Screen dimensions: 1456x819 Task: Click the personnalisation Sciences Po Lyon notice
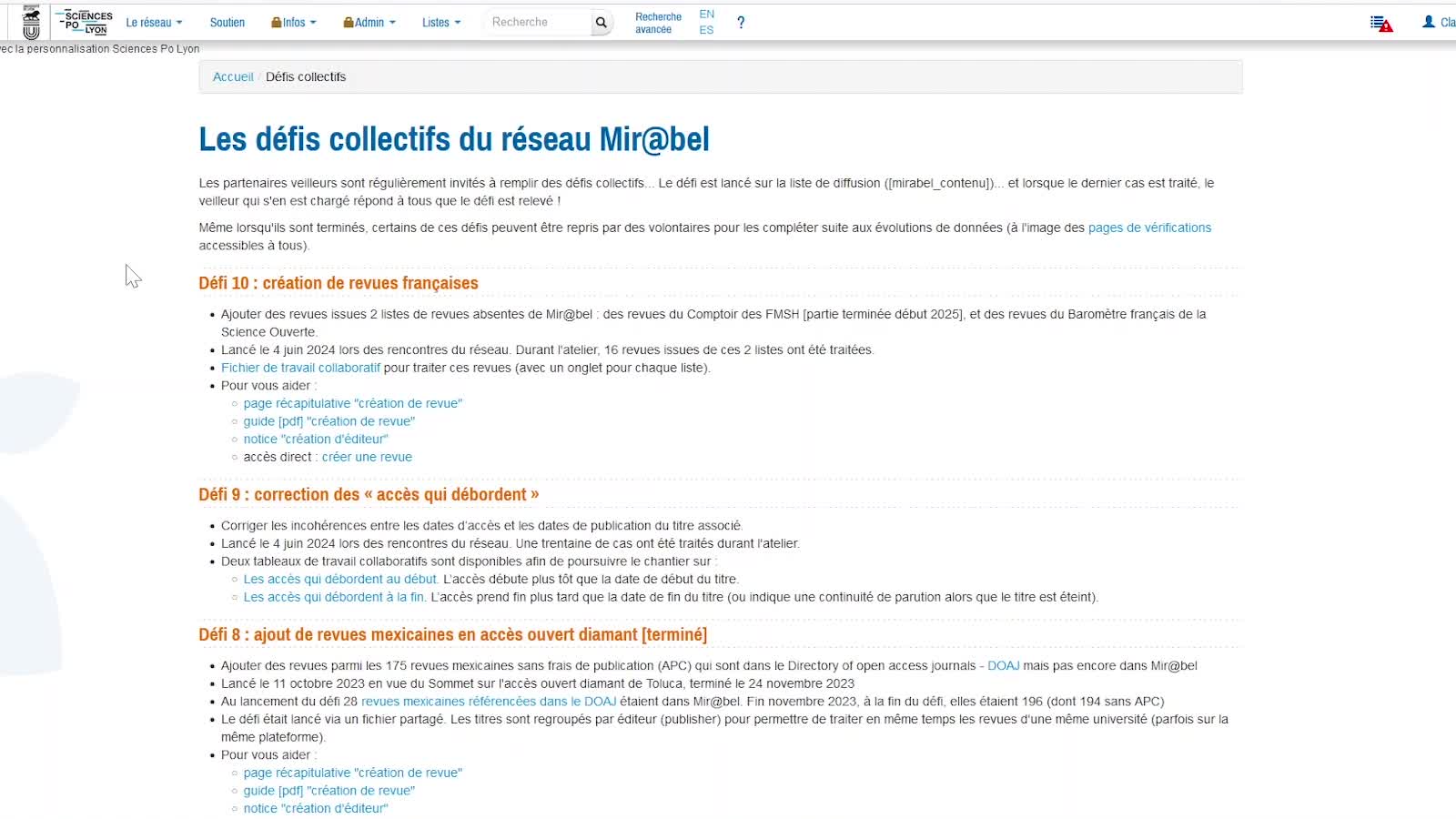pos(100,49)
